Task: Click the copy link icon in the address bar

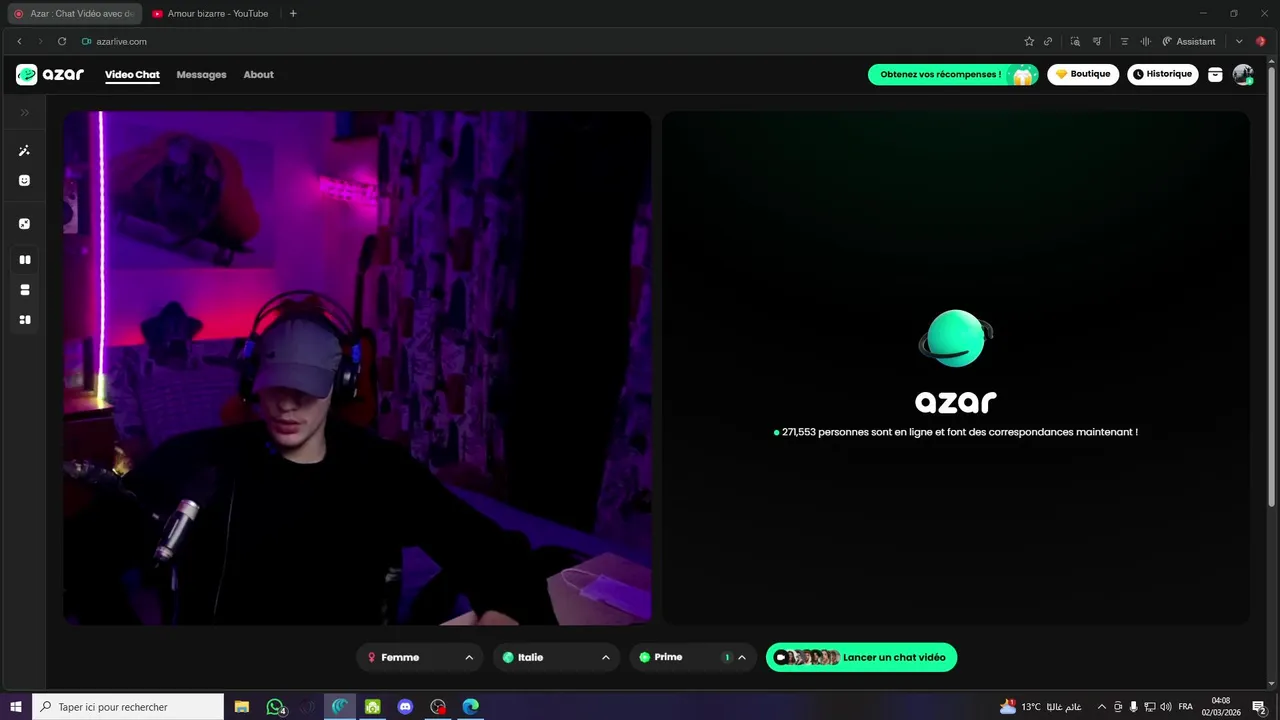Action: pos(1048,41)
